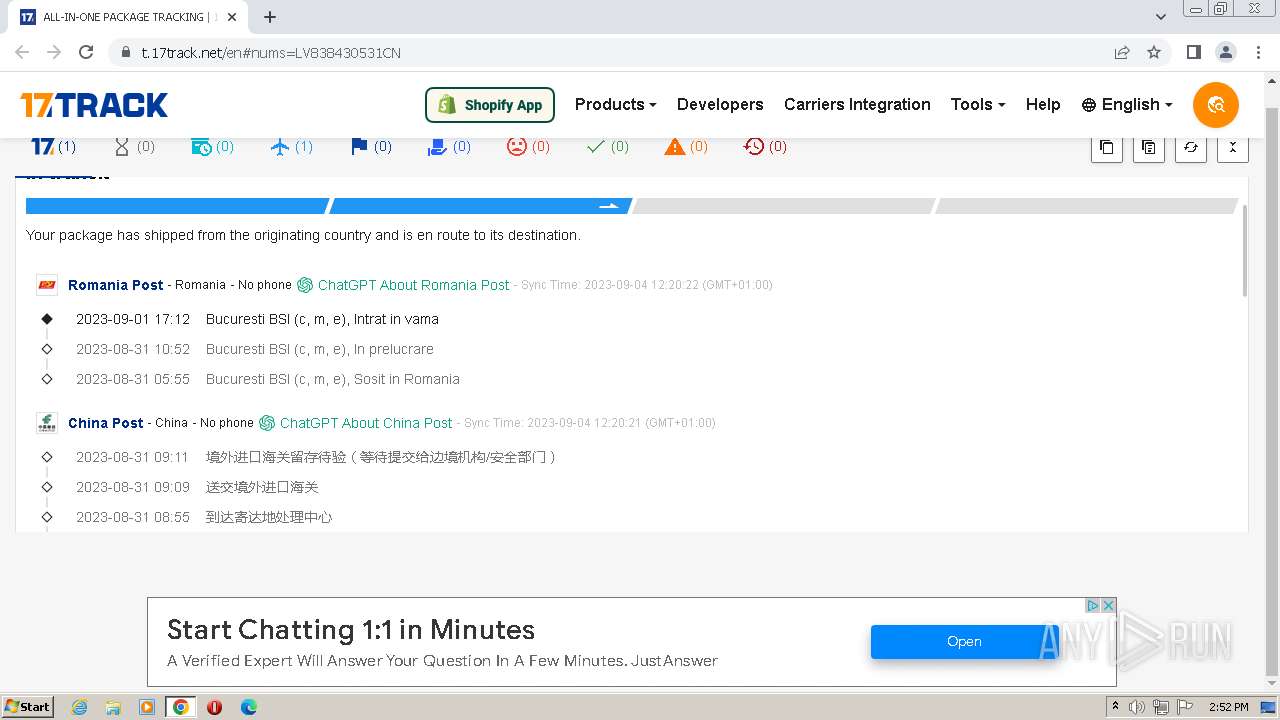1280x720 pixels.
Task: Filter by Out for Delivery status
Action: pos(449,146)
